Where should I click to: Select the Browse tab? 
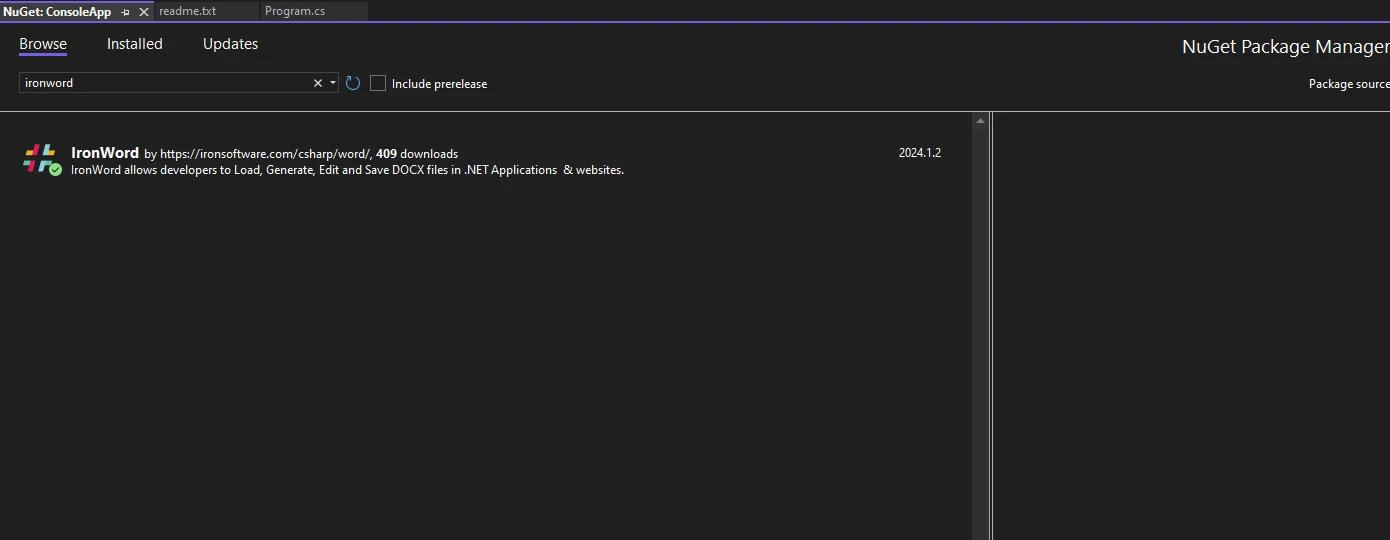(x=43, y=44)
